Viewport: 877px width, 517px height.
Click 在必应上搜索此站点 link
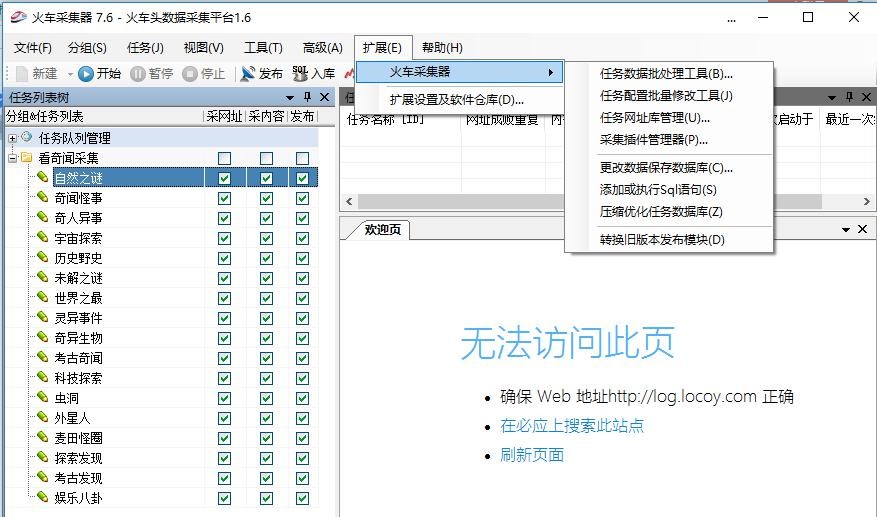(x=572, y=425)
